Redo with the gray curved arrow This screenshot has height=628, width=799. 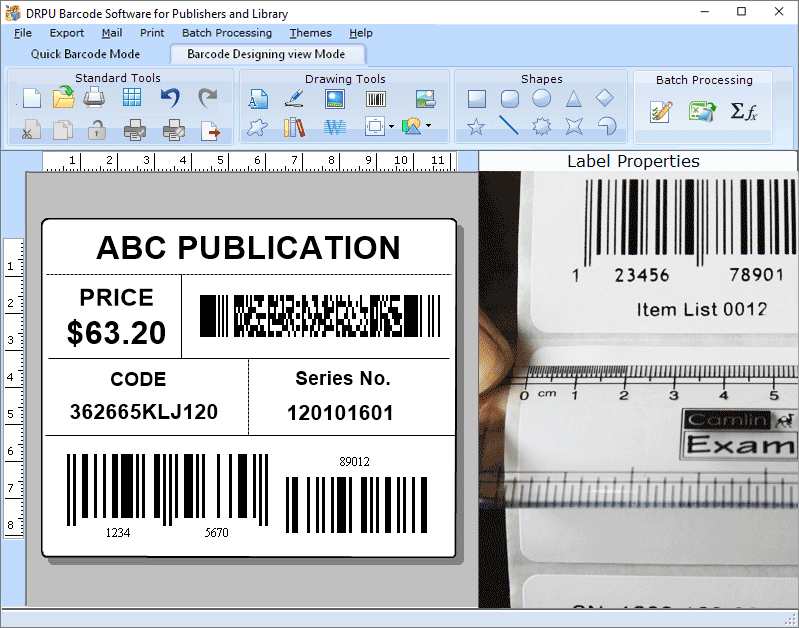pyautogui.click(x=207, y=97)
